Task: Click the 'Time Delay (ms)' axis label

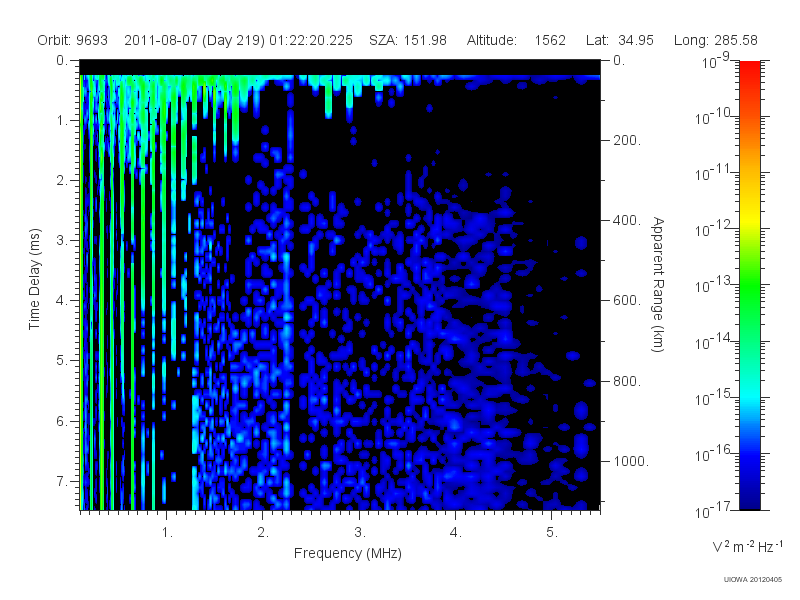Action: pyautogui.click(x=34, y=279)
